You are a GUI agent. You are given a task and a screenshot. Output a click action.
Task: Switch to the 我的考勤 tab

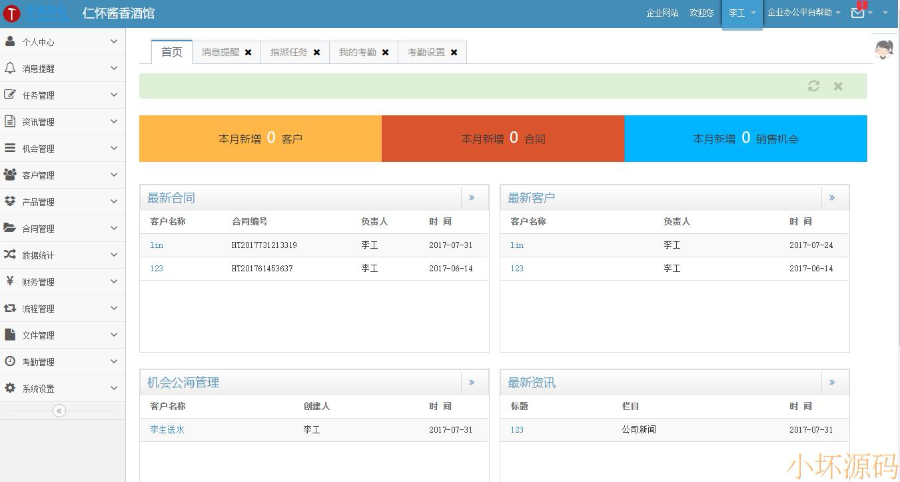coord(357,52)
